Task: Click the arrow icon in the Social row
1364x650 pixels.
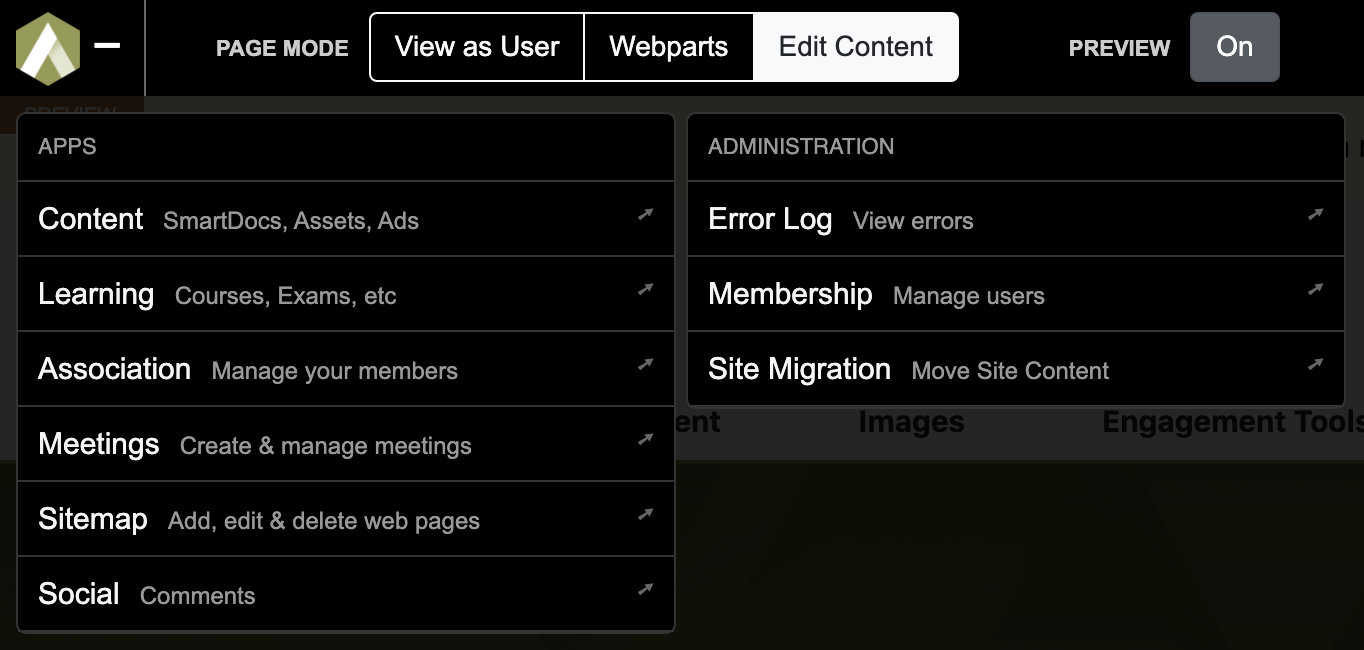Action: (x=645, y=589)
